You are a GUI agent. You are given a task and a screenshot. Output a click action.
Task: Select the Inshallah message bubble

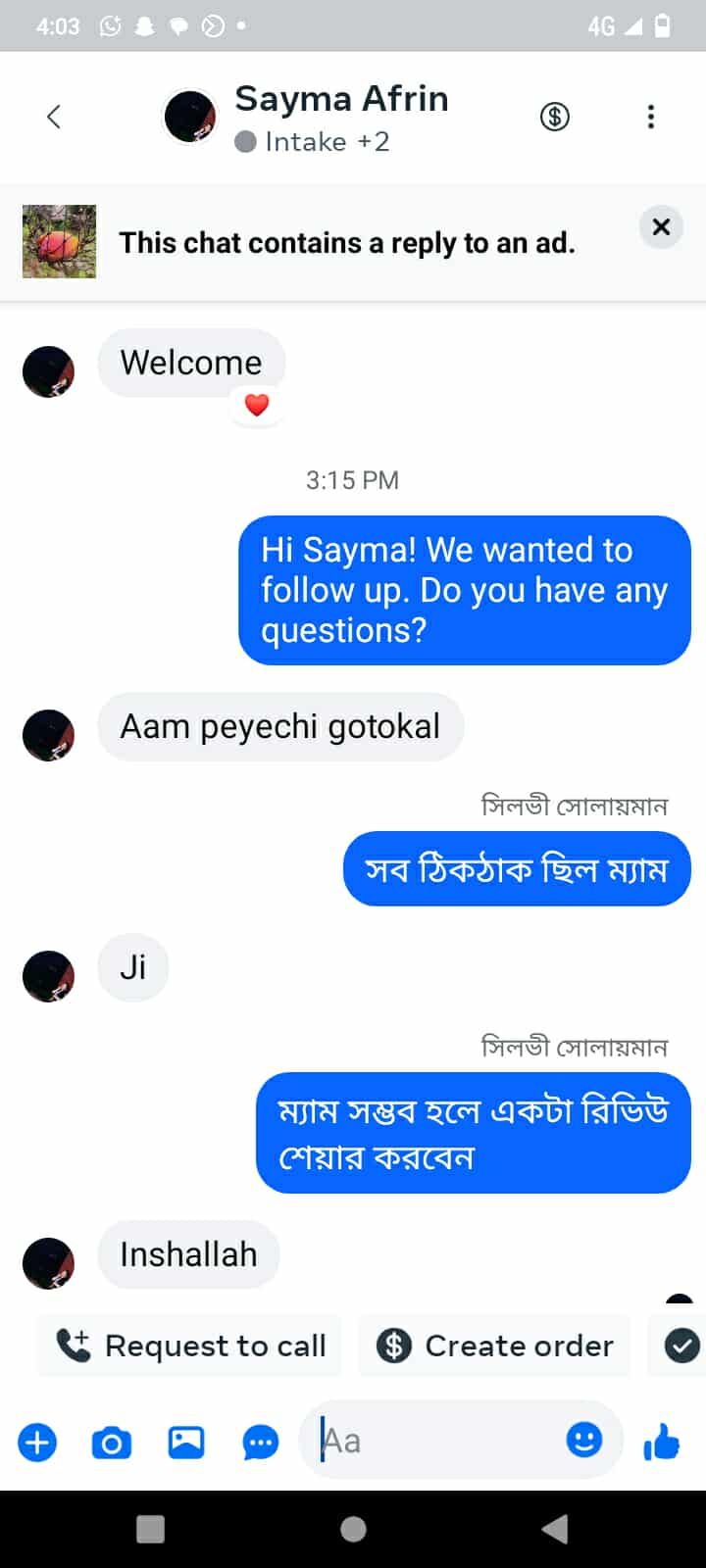[x=188, y=1254]
